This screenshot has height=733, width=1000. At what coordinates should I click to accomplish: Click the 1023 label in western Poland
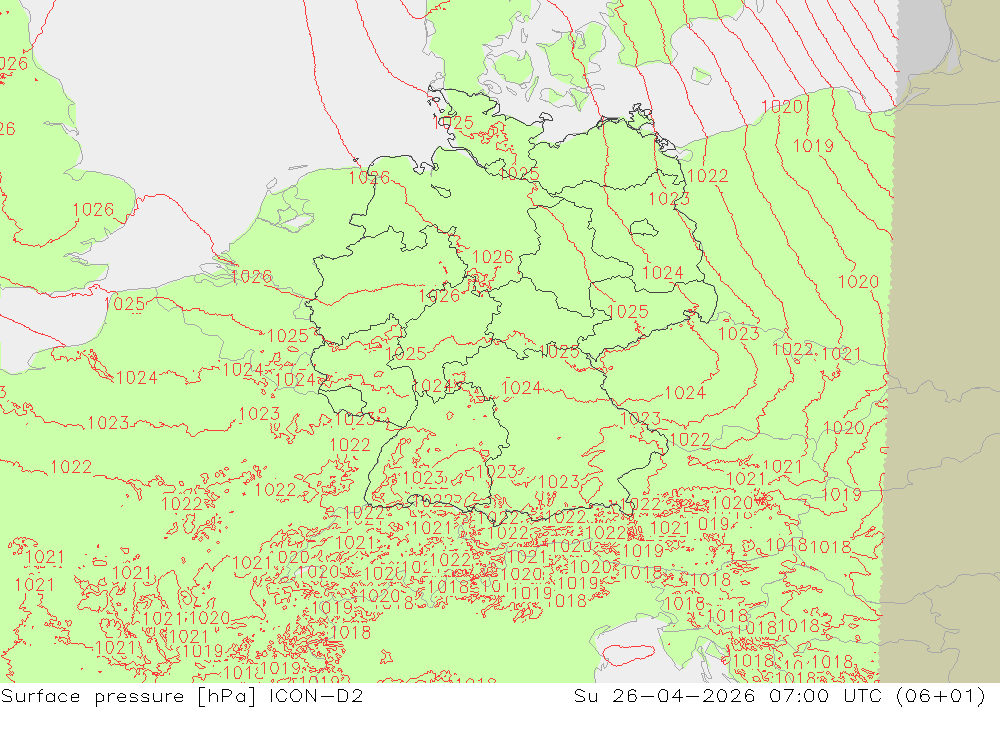click(x=739, y=334)
